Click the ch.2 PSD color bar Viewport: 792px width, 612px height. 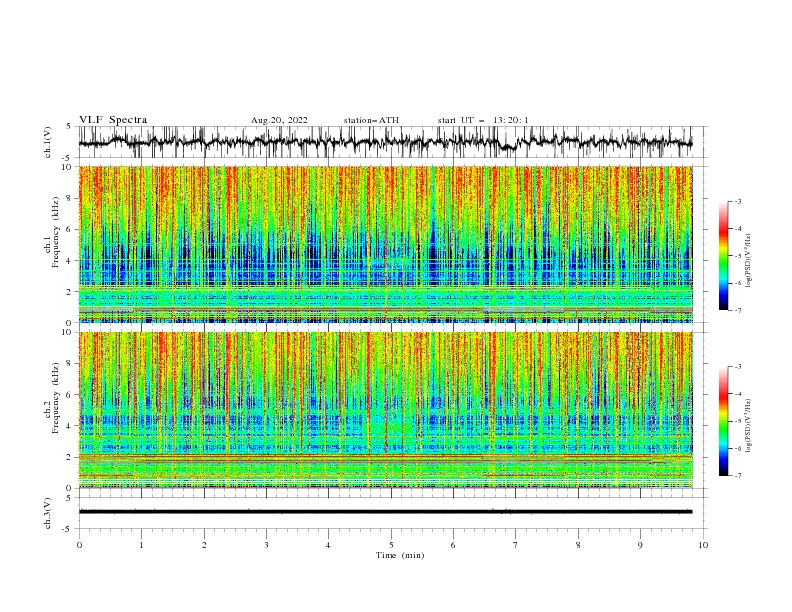point(723,421)
